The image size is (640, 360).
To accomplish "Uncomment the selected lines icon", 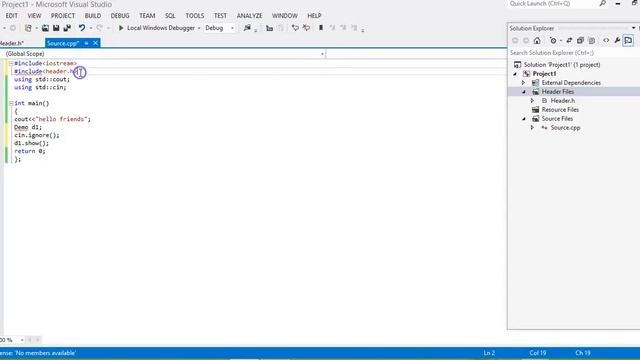I will click(x=306, y=28).
